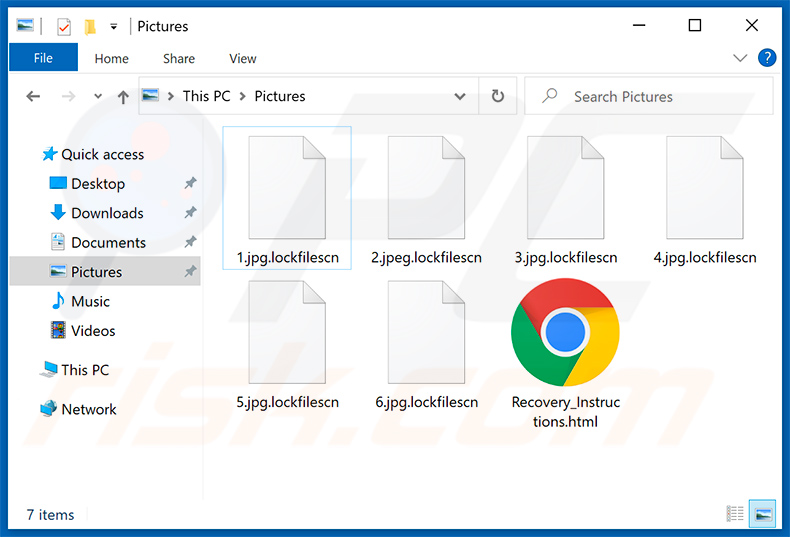Open Help with the question mark
This screenshot has height=537, width=790.
pos(767,57)
